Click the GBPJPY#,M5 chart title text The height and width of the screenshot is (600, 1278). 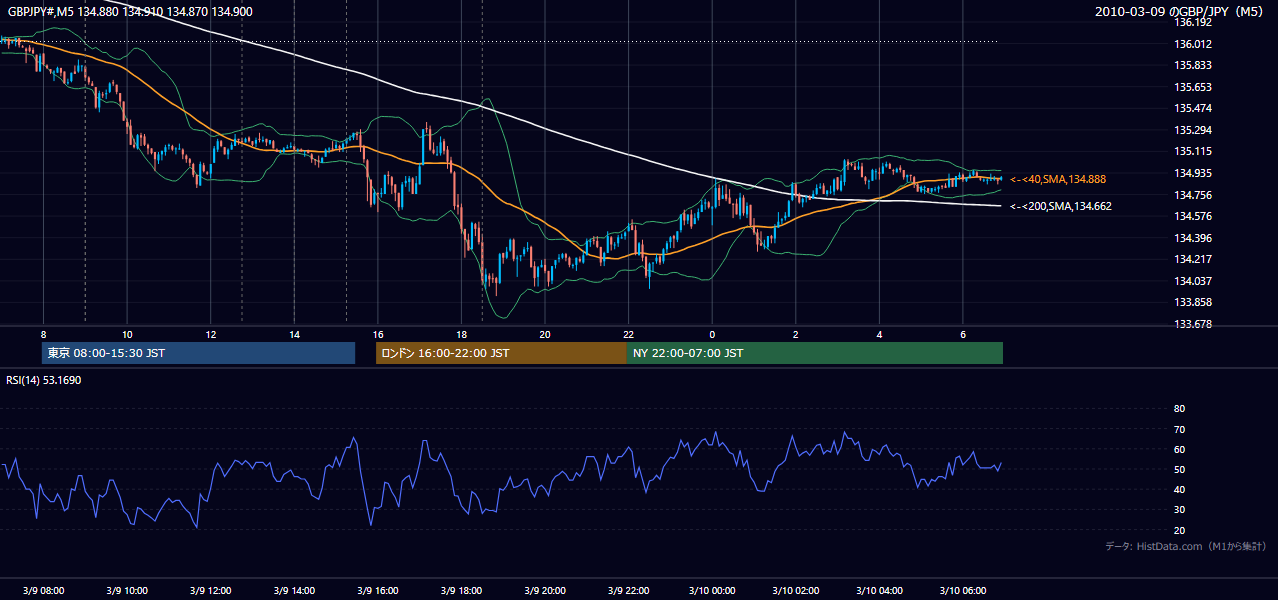click(x=130, y=11)
